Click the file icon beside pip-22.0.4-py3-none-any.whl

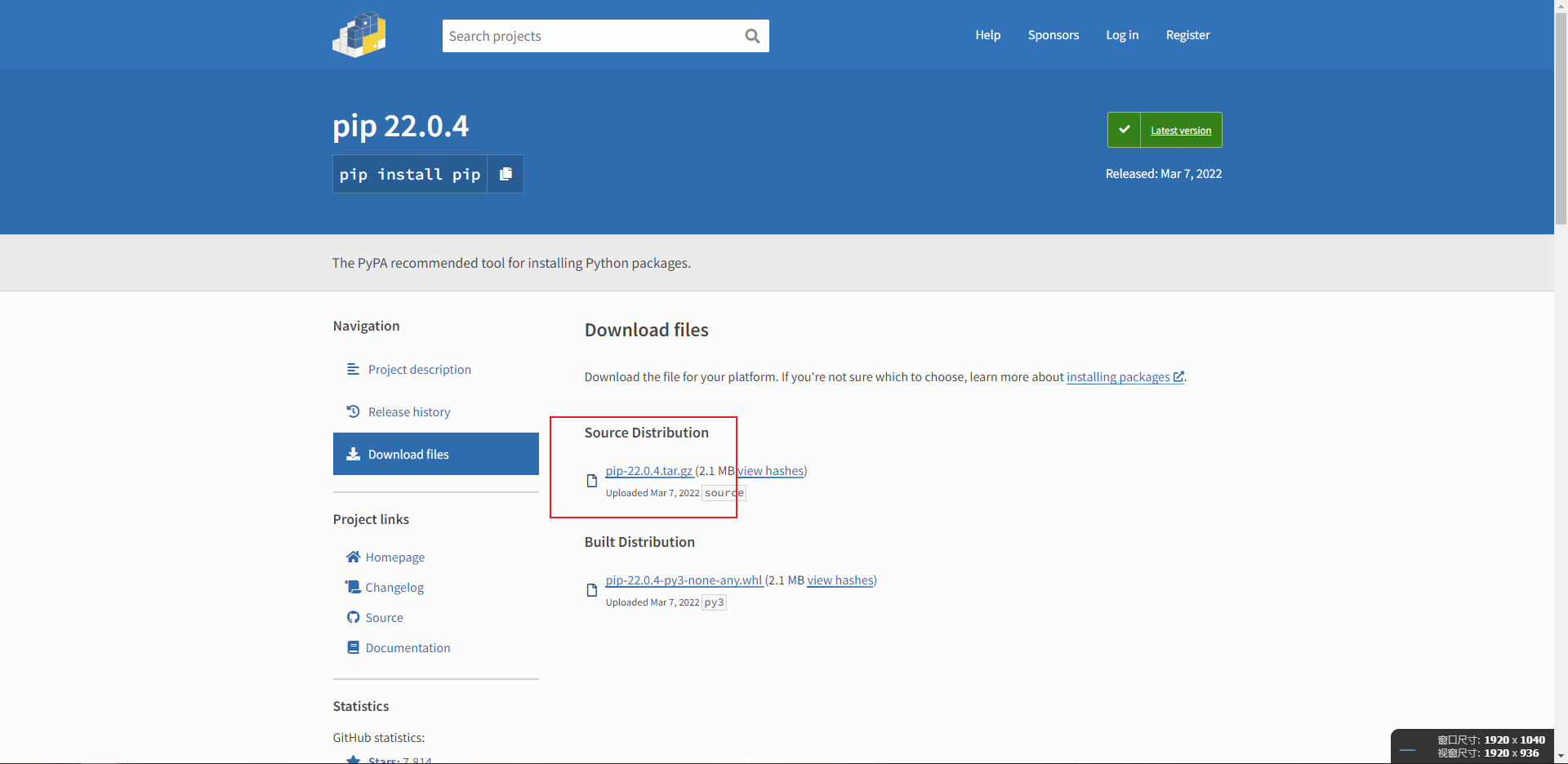point(592,590)
